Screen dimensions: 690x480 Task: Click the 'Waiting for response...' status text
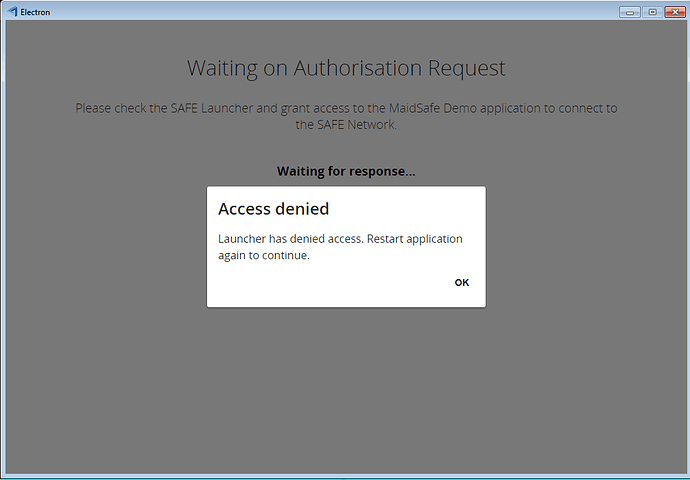tap(346, 171)
